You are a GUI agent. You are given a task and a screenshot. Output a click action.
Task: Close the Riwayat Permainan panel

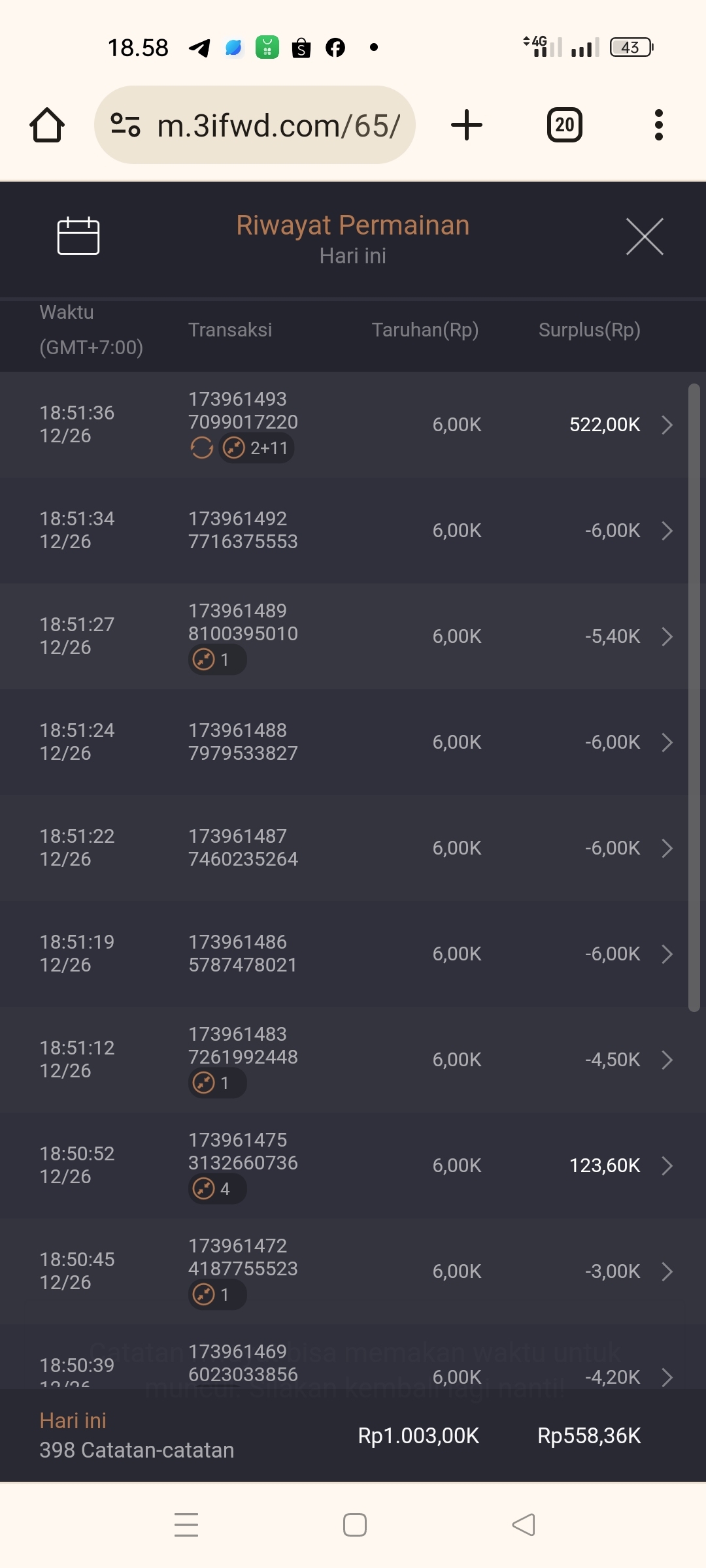(645, 237)
